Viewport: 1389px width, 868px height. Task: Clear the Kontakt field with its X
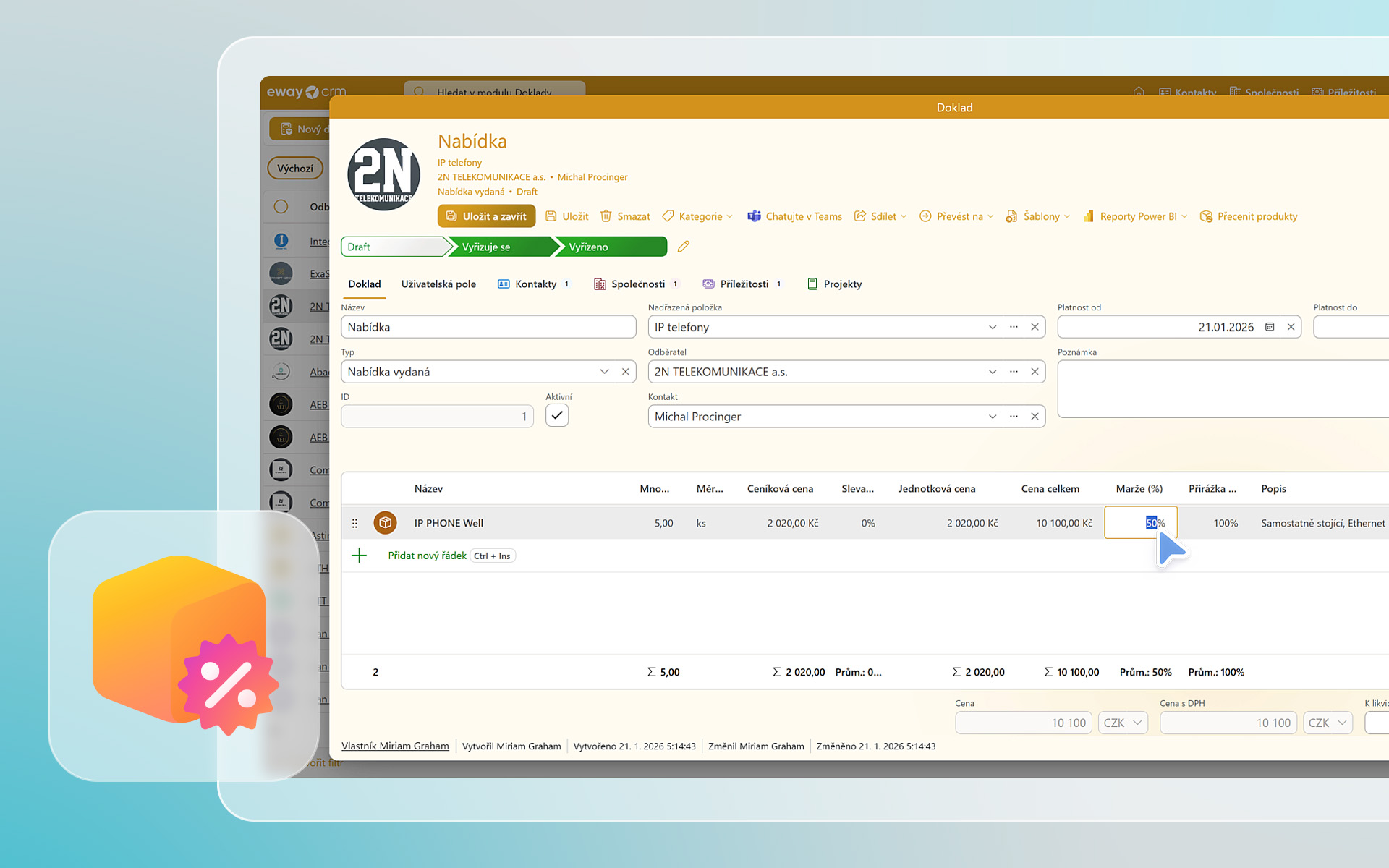[1035, 417]
